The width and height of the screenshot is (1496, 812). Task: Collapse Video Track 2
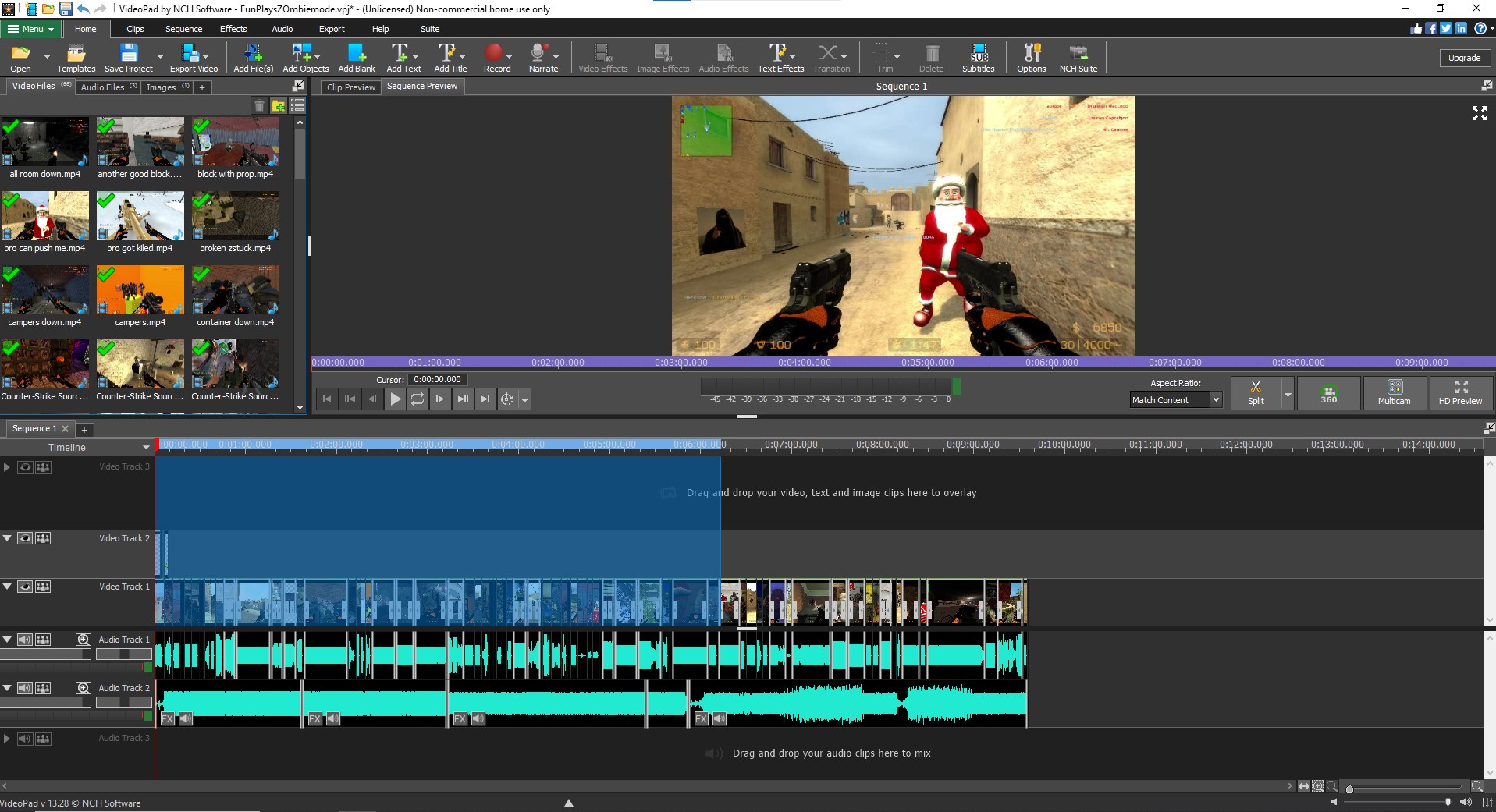click(x=7, y=538)
